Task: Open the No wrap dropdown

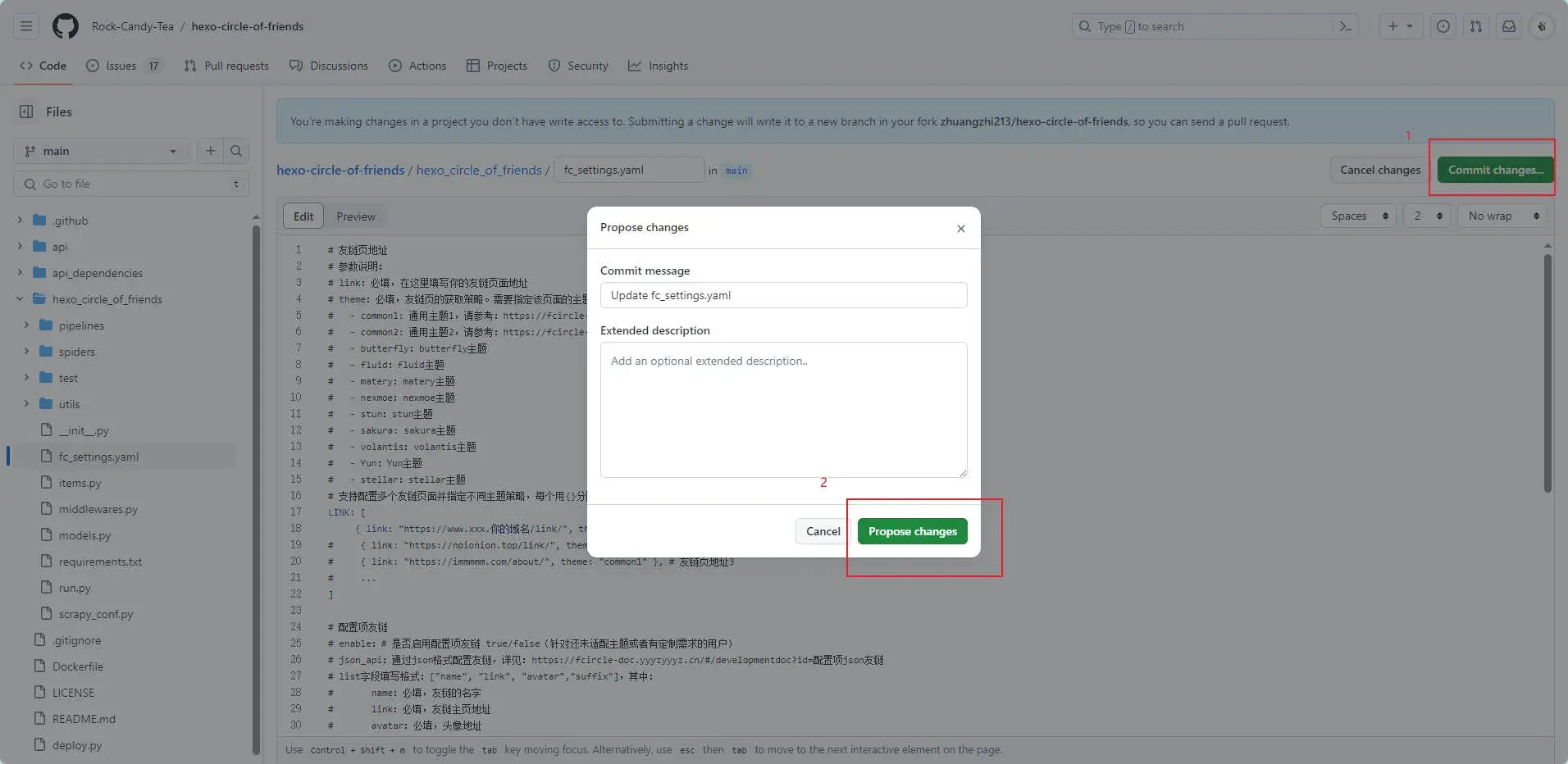Action: point(1502,216)
